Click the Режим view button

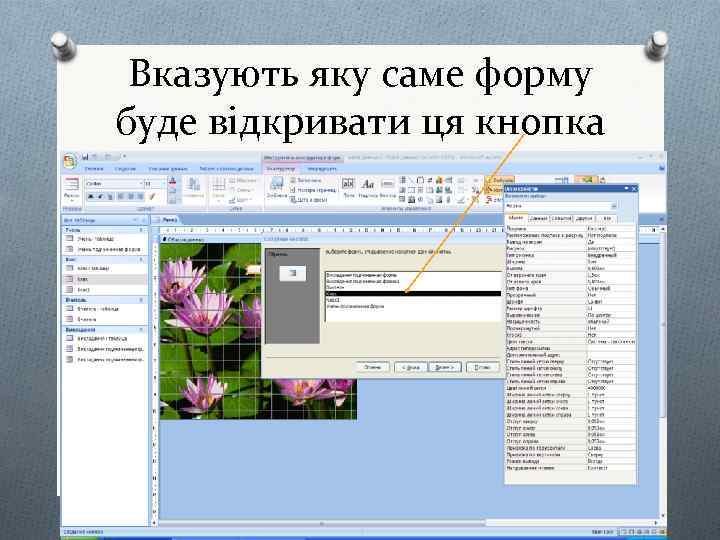click(72, 189)
